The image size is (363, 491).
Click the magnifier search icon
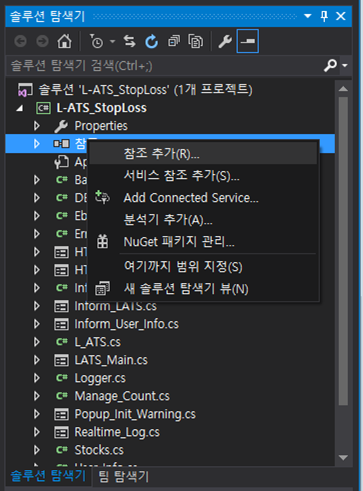[x=330, y=65]
